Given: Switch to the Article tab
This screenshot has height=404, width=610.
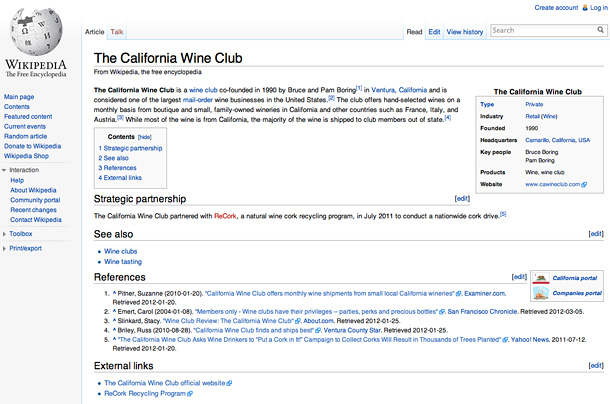Looking at the screenshot, I should (95, 32).
